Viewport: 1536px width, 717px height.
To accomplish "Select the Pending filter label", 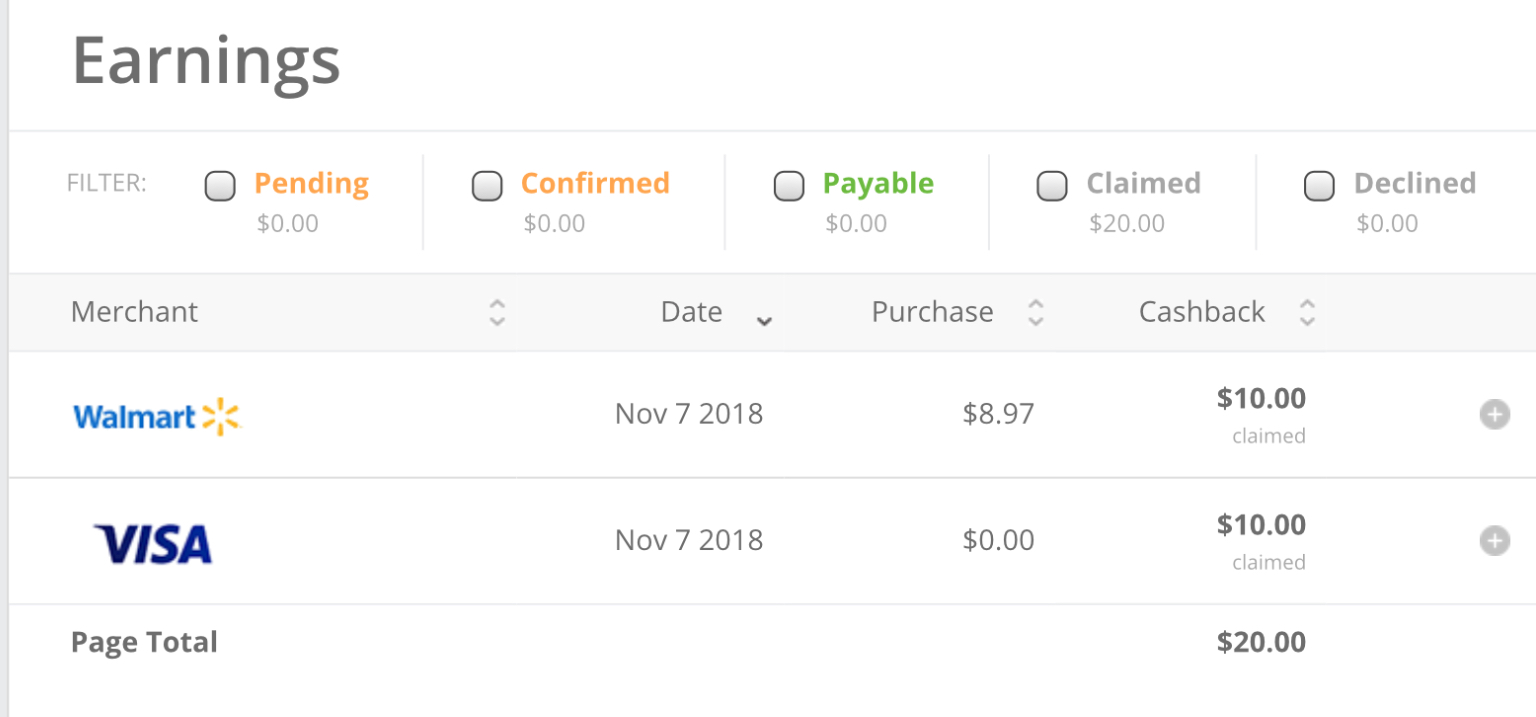I will click(311, 184).
